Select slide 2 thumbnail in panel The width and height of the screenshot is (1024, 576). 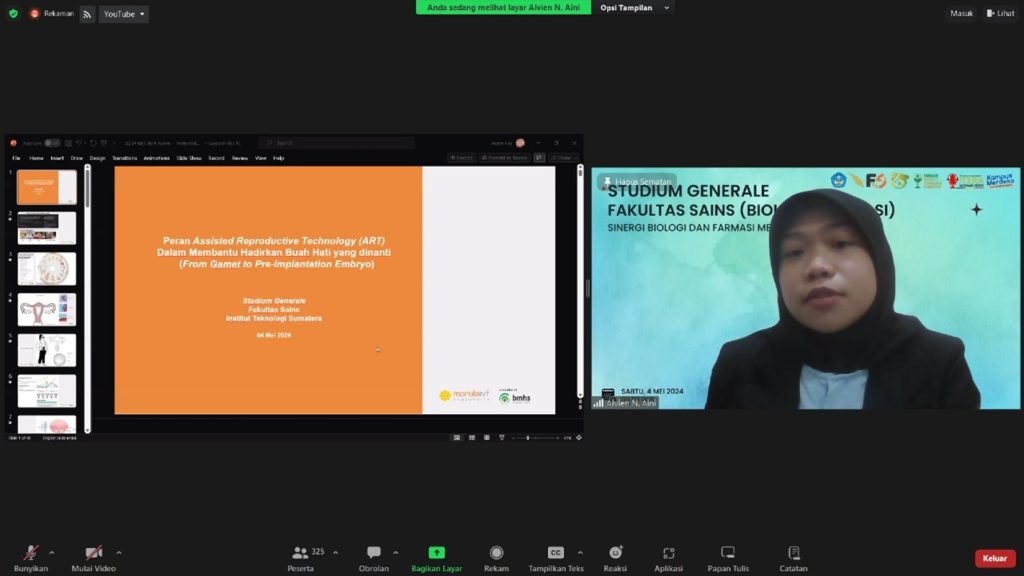[46, 227]
